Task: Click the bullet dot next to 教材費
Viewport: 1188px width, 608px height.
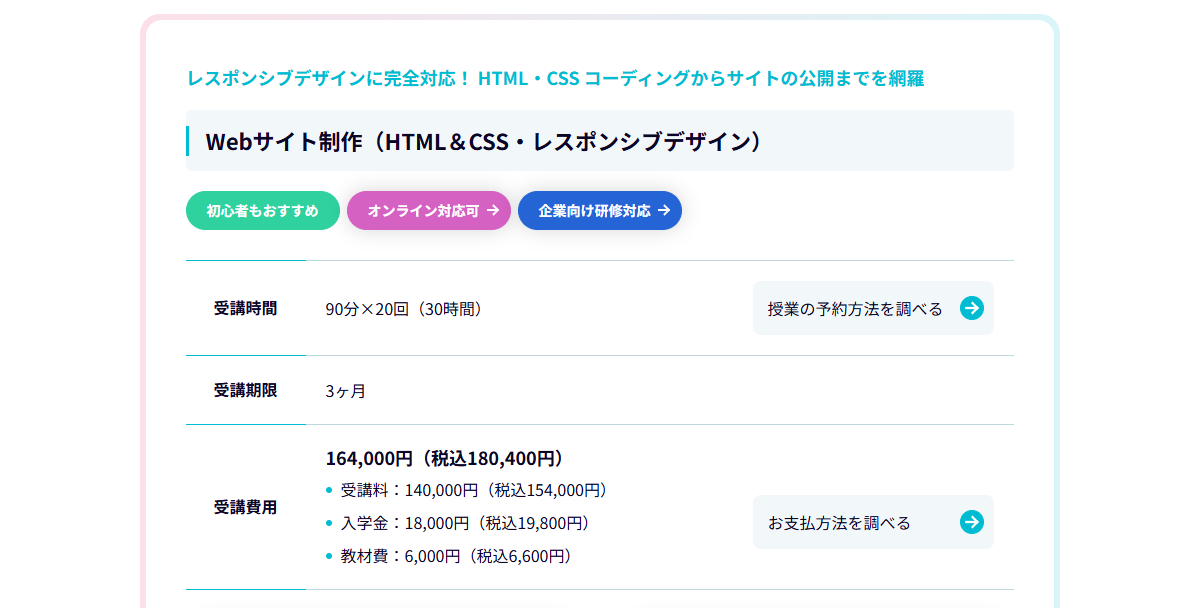Action: click(x=330, y=556)
